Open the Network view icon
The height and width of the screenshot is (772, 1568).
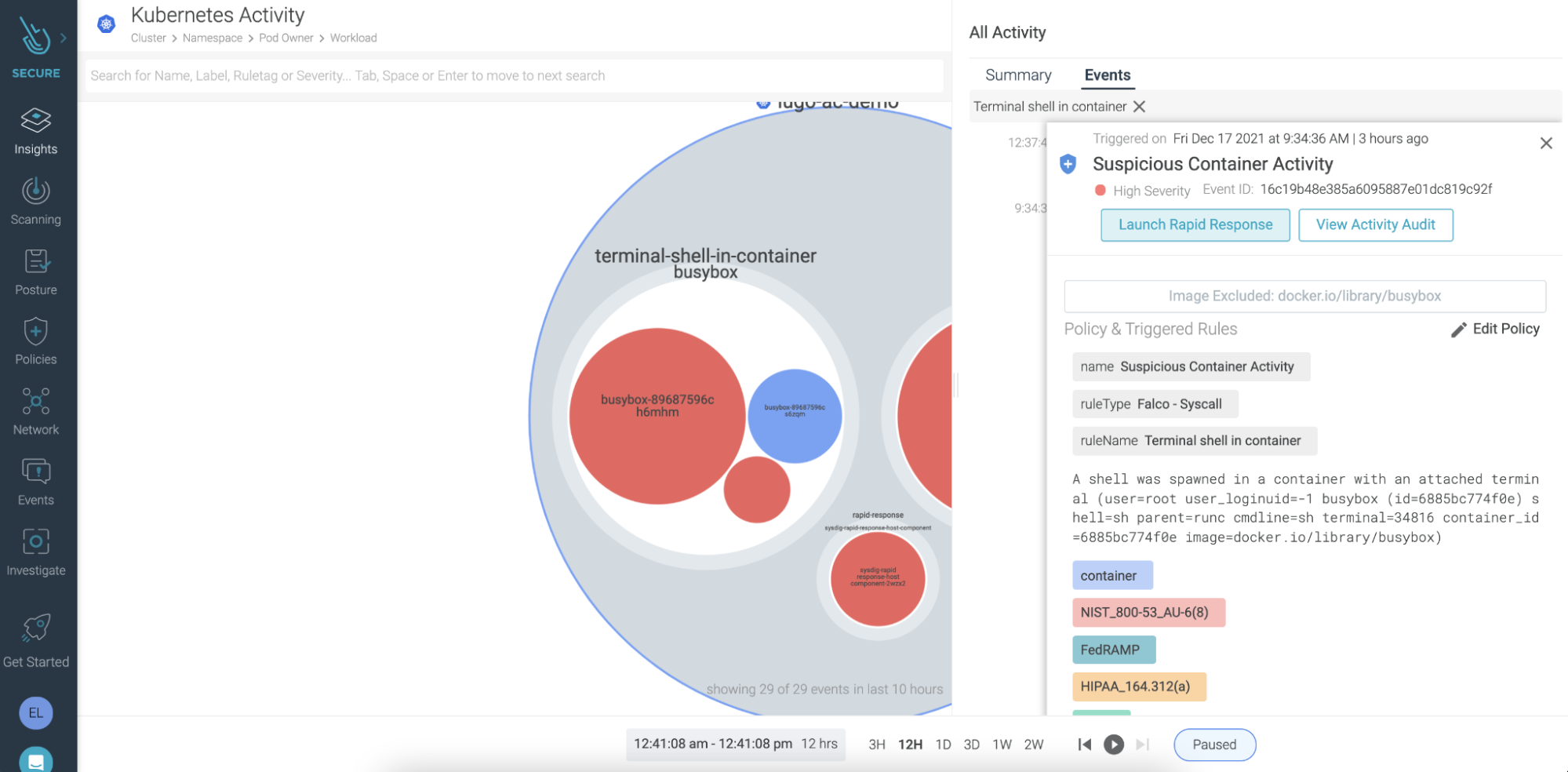click(35, 402)
